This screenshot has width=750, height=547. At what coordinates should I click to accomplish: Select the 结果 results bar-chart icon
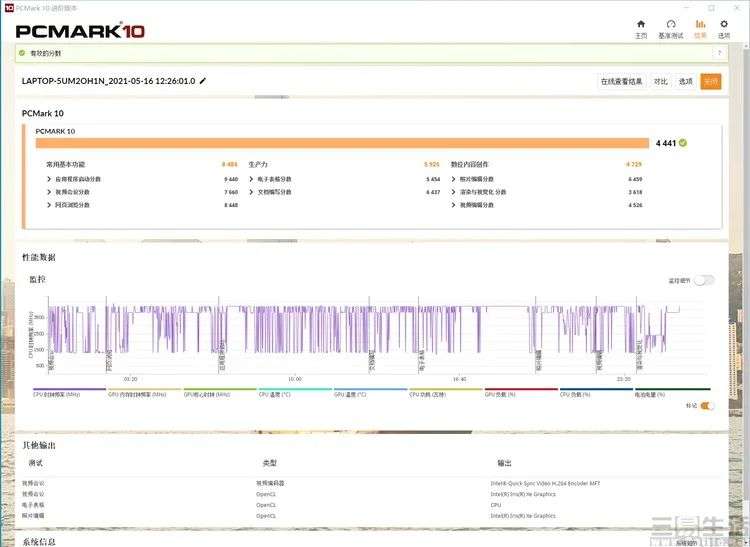(x=700, y=24)
